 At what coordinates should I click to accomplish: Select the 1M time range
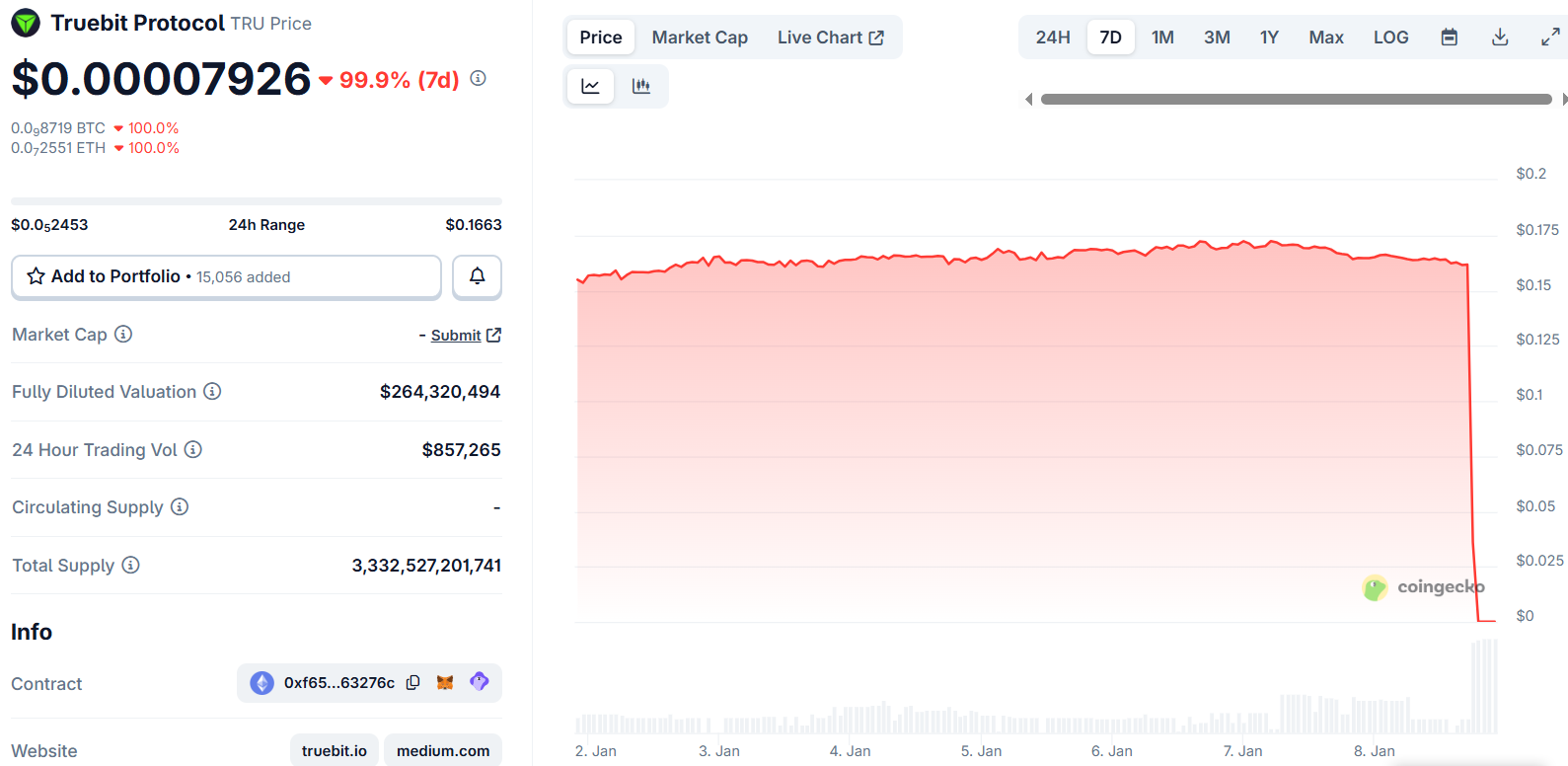pyautogui.click(x=1162, y=38)
